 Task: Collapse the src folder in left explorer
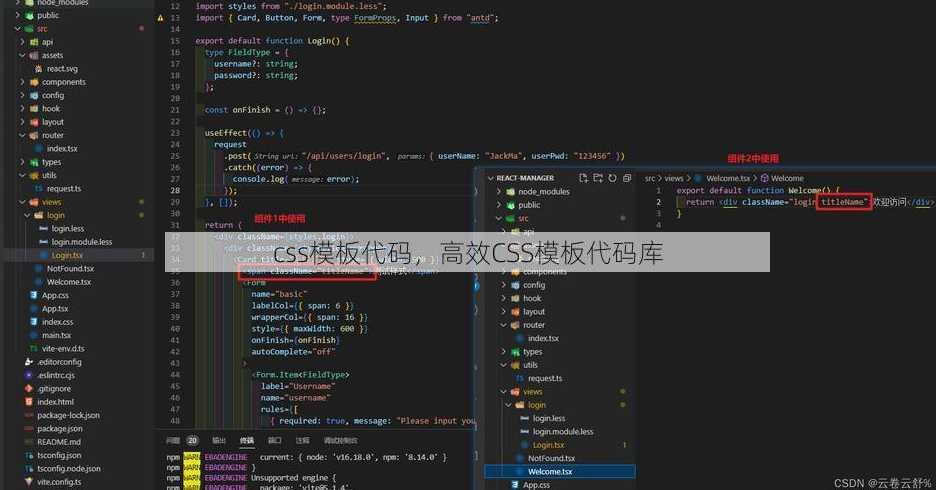coord(17,29)
